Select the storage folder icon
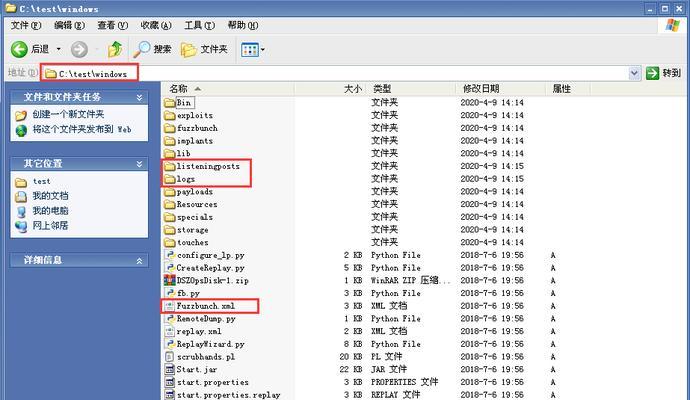Viewport: 690px width, 400px height. click(x=169, y=230)
